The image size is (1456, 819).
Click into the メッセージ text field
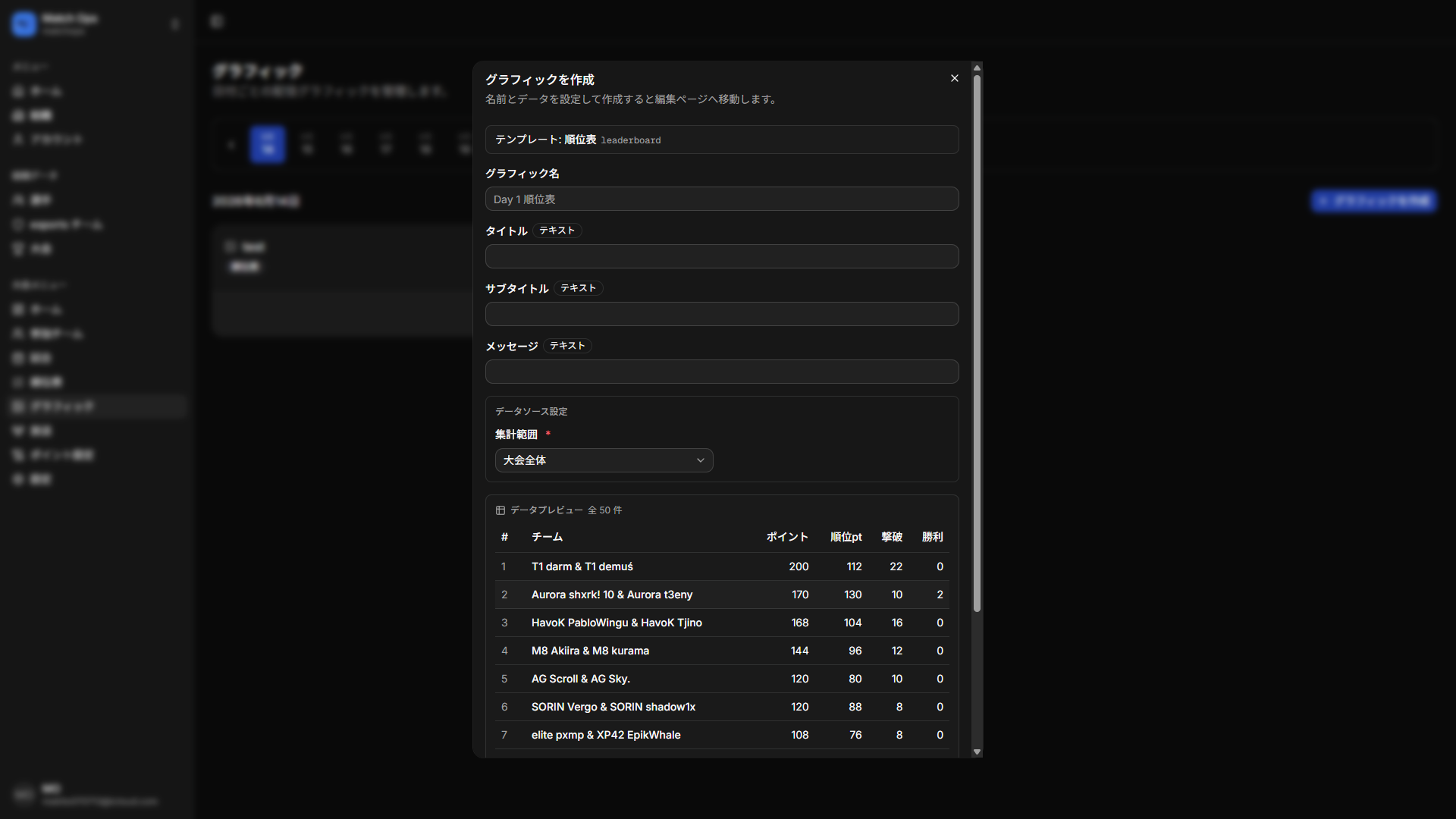coord(722,372)
